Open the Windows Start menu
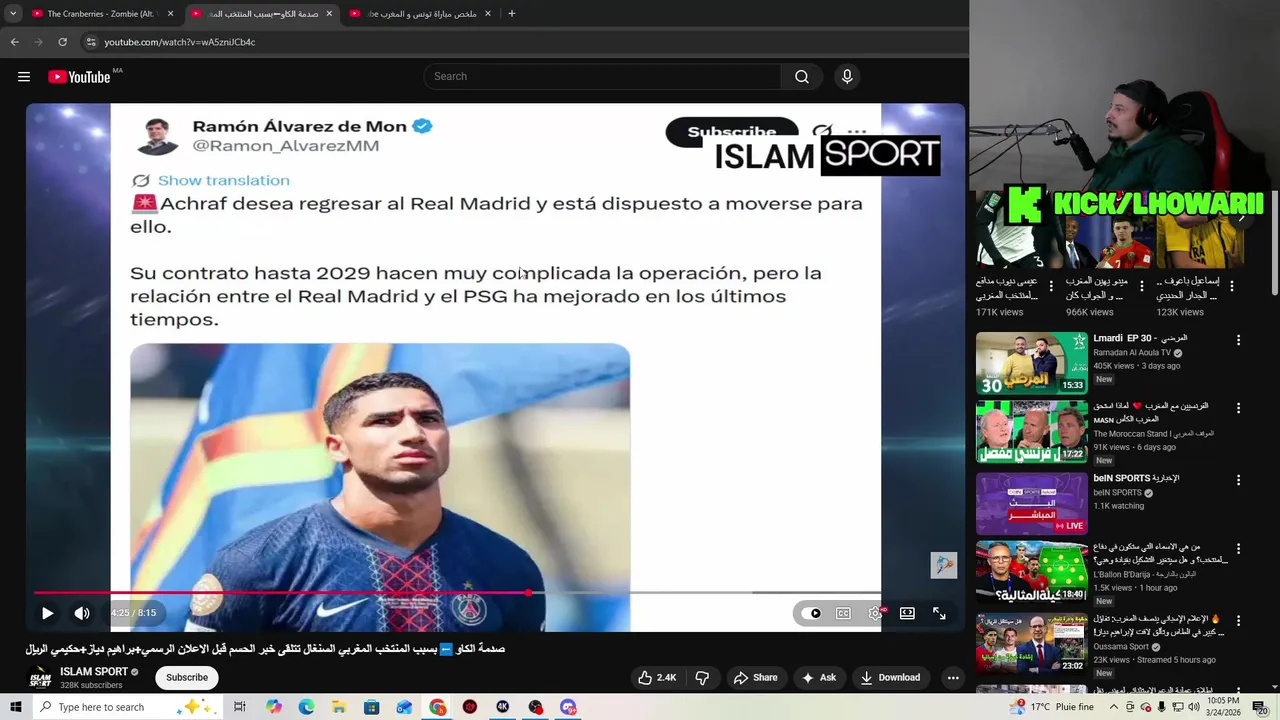 [x=15, y=707]
